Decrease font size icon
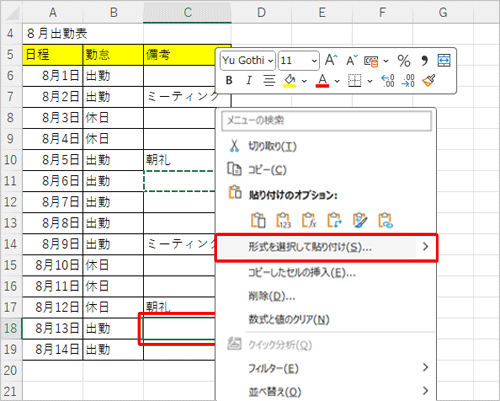Viewport: 500px width, 401px height. (x=351, y=60)
